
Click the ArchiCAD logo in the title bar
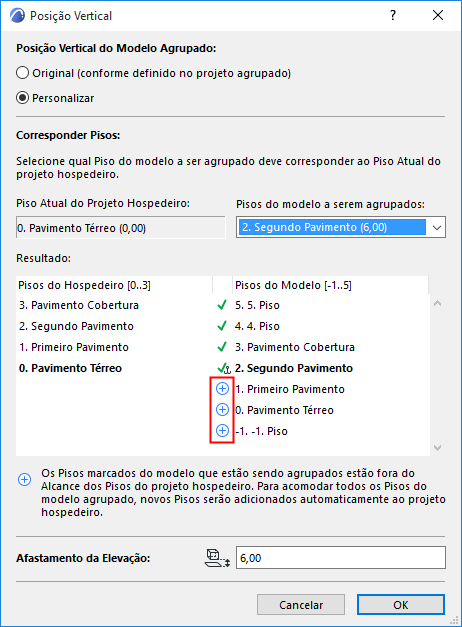[x=18, y=16]
